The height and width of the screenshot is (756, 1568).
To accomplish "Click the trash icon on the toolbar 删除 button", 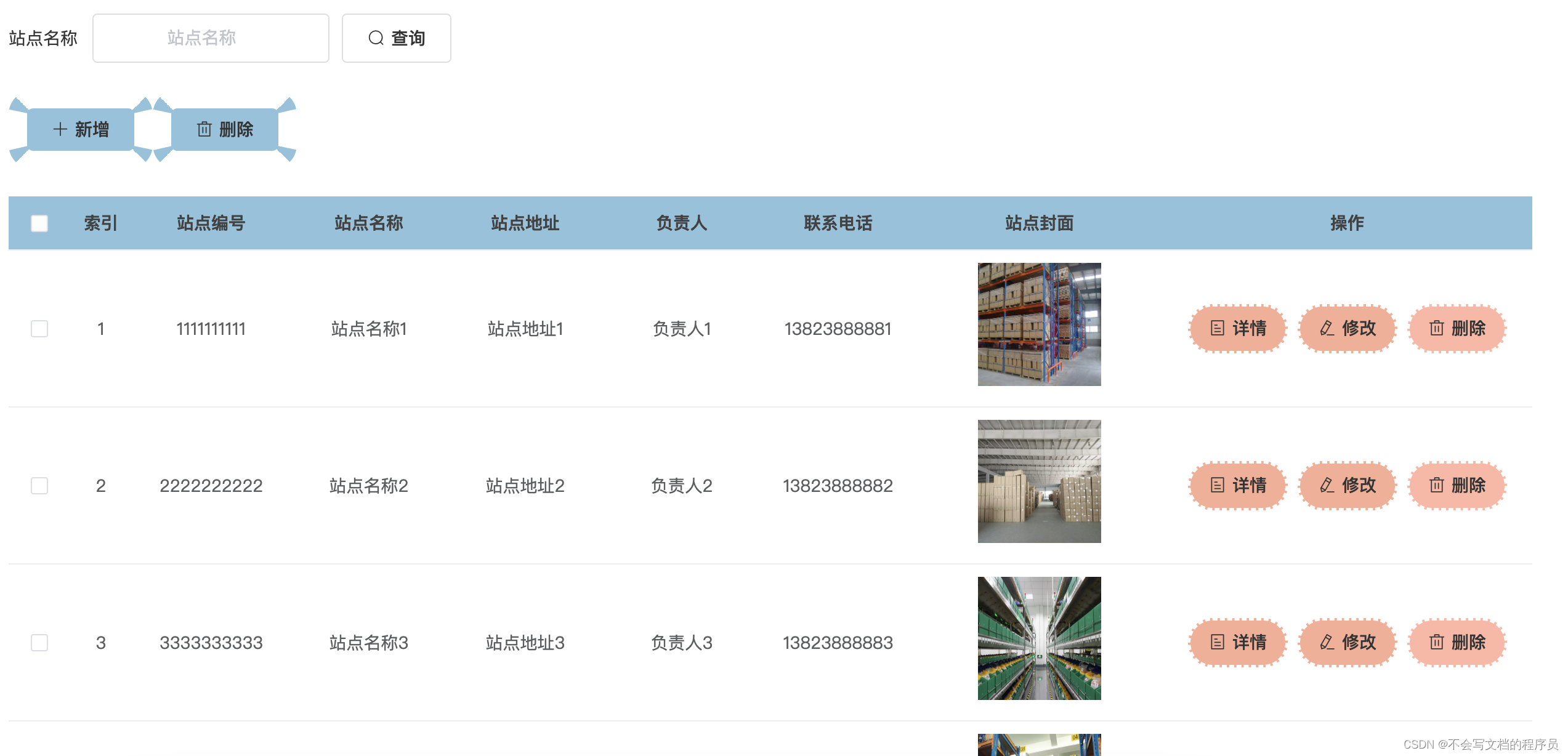I will [x=205, y=129].
